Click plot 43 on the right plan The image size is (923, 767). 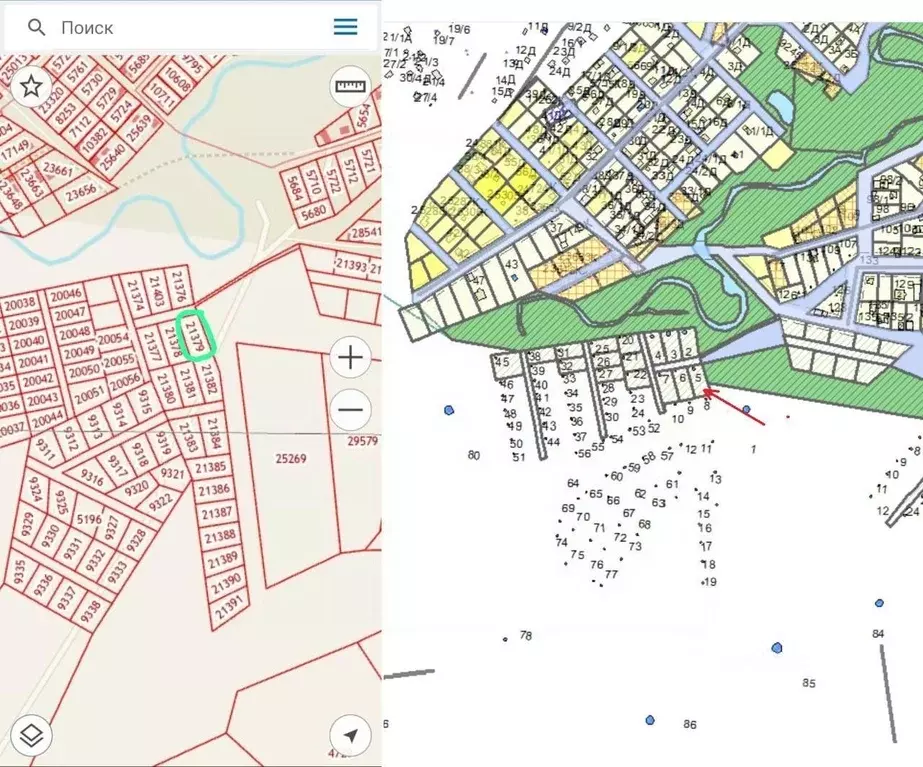pyautogui.click(x=511, y=264)
